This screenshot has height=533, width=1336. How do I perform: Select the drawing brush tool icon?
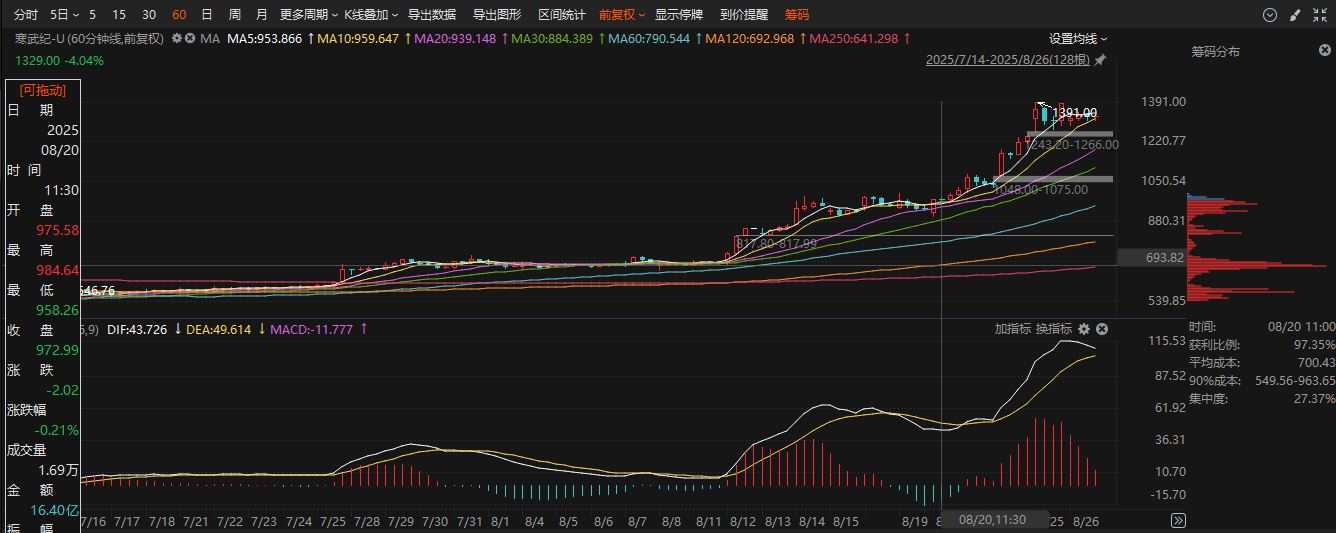(1295, 15)
